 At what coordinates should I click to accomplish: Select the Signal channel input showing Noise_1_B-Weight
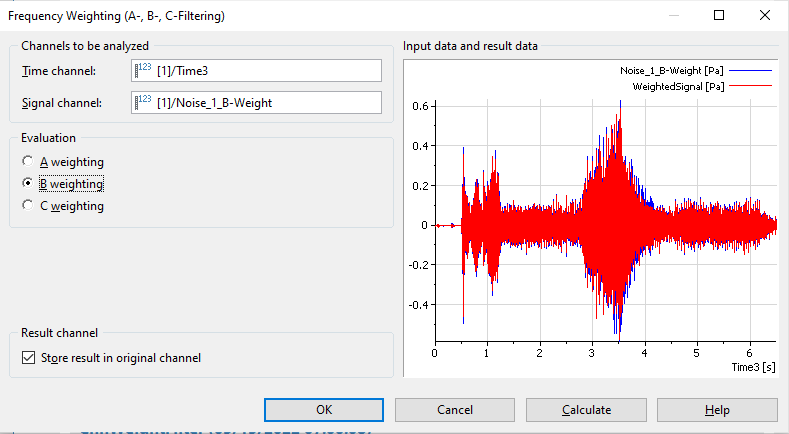(265, 102)
